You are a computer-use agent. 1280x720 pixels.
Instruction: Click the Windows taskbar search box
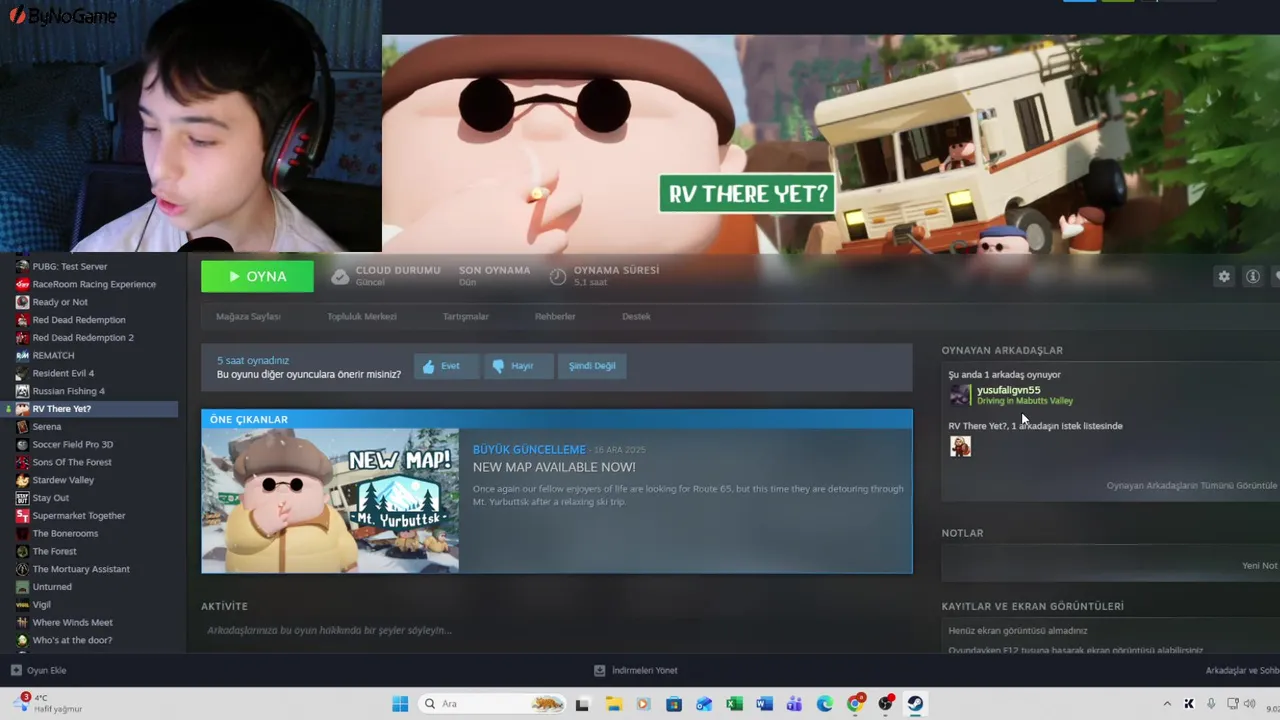click(494, 704)
